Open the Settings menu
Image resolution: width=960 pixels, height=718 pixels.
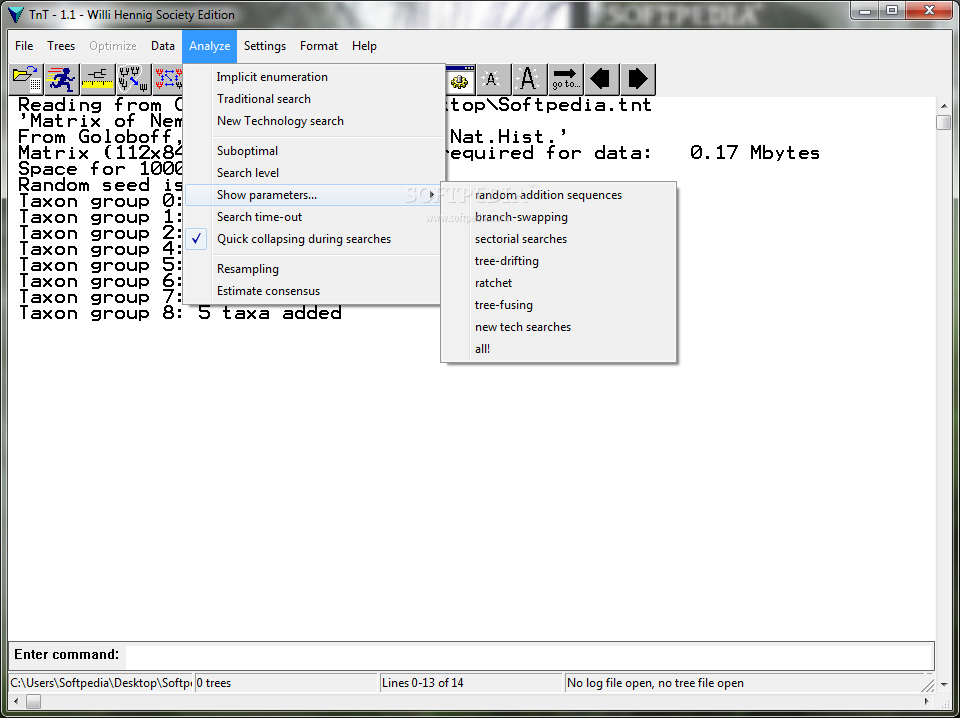point(264,46)
